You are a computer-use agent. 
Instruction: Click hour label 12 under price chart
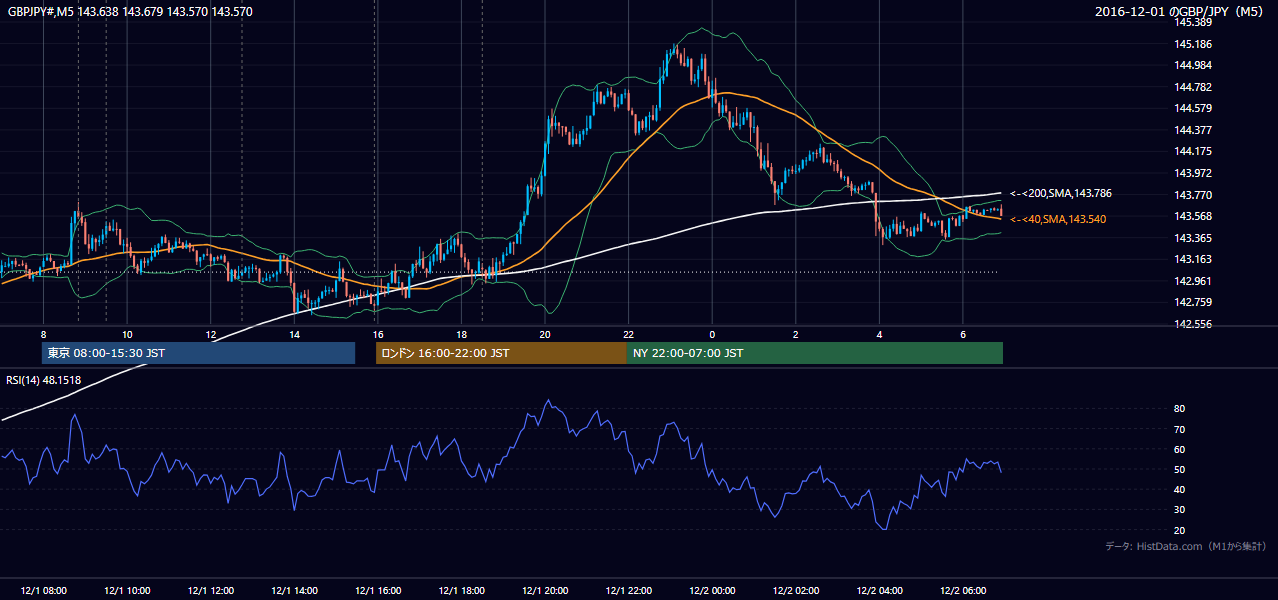[211, 334]
